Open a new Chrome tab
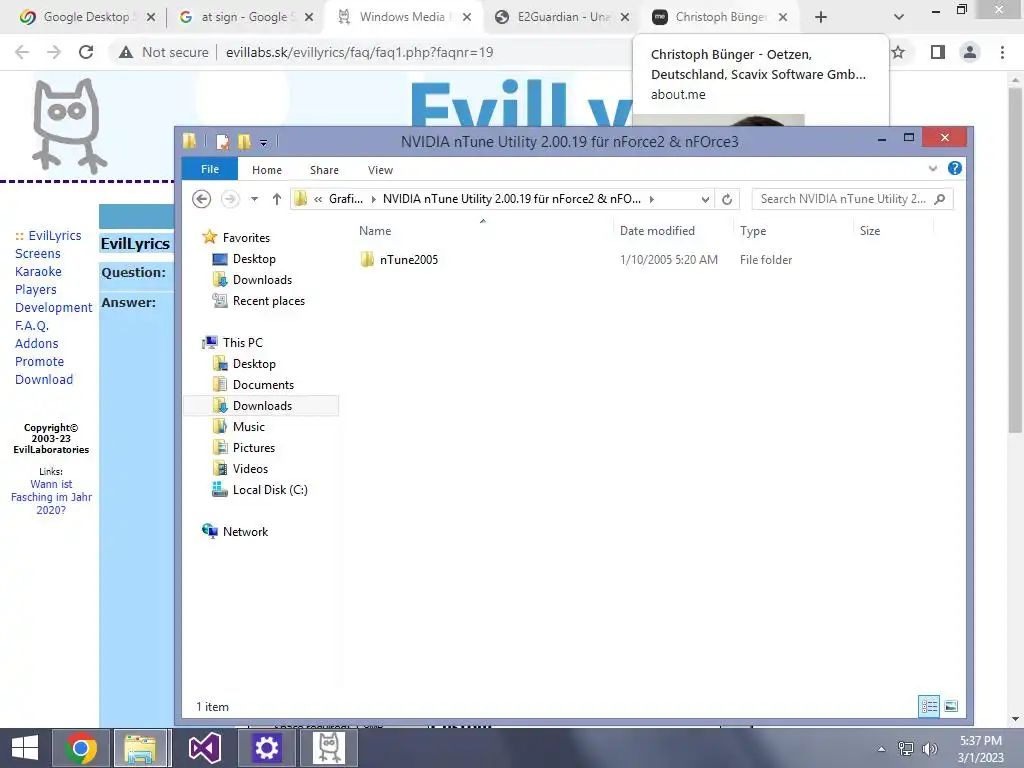This screenshot has width=1024, height=768. click(821, 17)
